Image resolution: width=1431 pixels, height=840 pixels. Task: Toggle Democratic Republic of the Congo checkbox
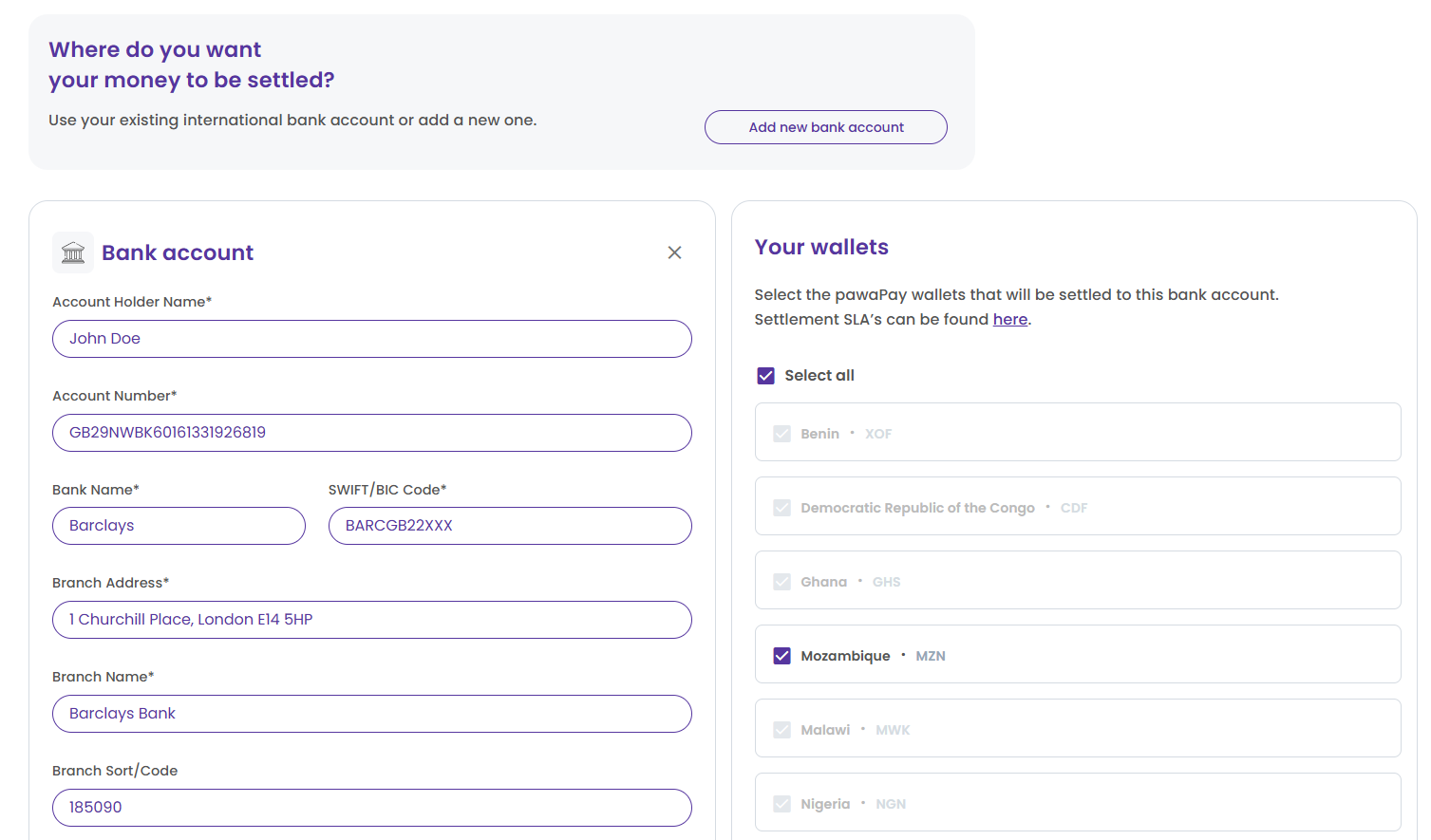pyautogui.click(x=782, y=508)
